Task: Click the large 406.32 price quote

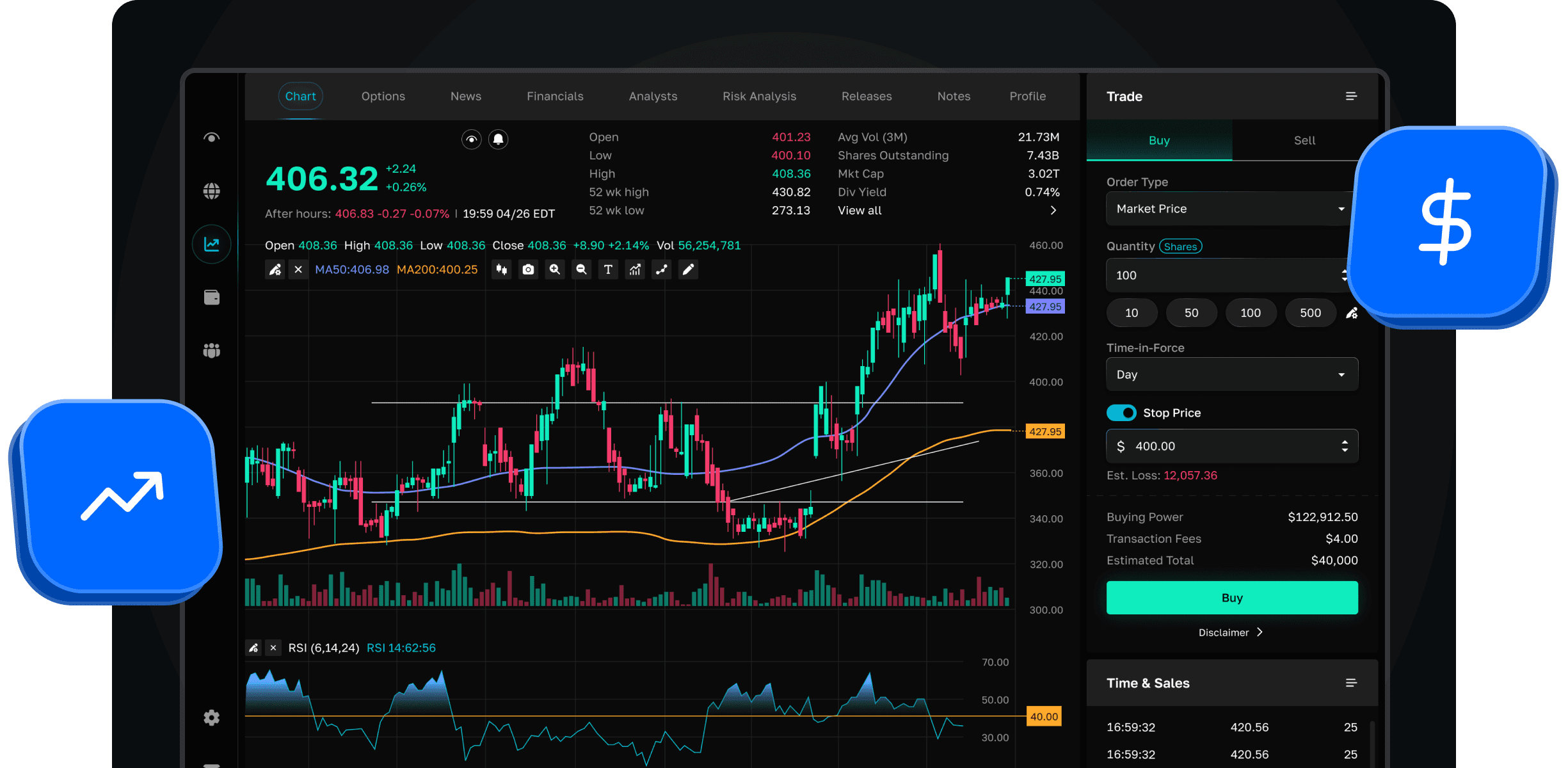Action: point(322,179)
